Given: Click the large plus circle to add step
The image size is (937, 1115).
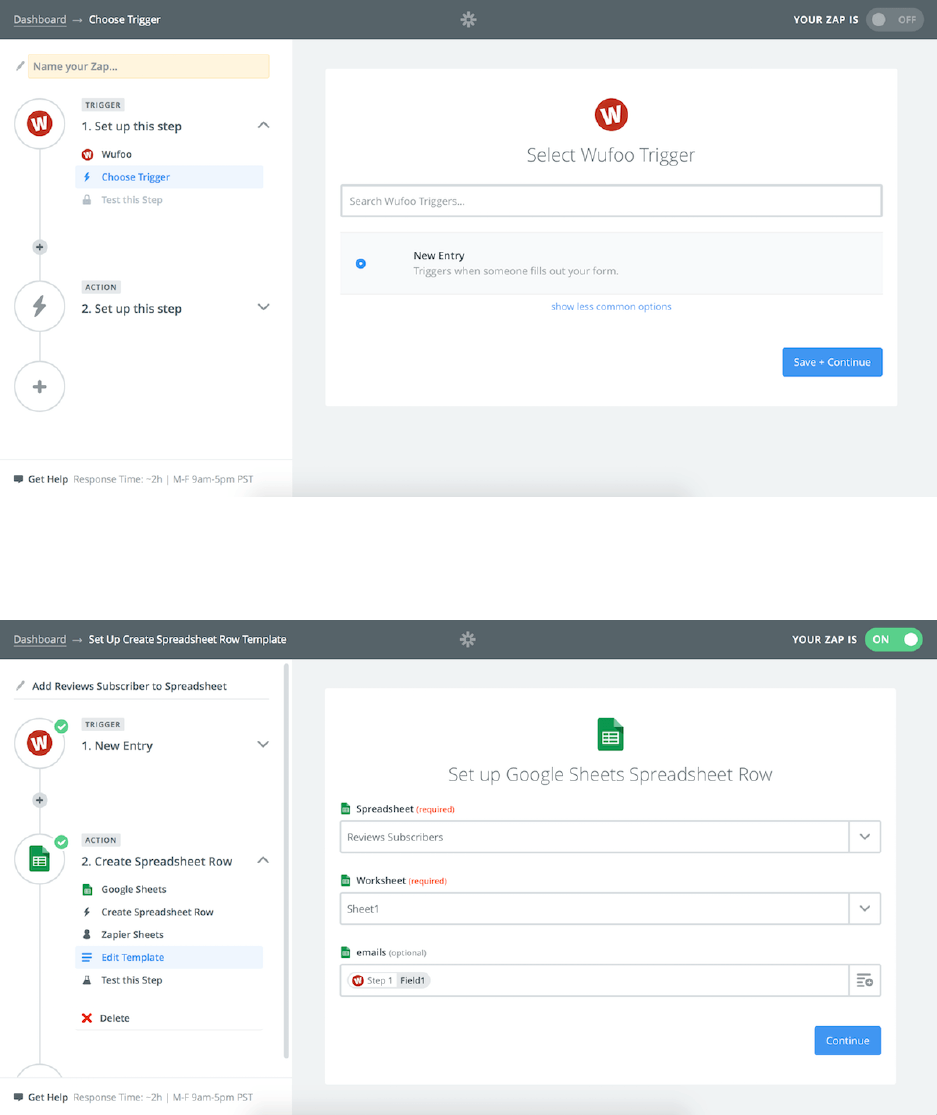Looking at the screenshot, I should click(40, 387).
